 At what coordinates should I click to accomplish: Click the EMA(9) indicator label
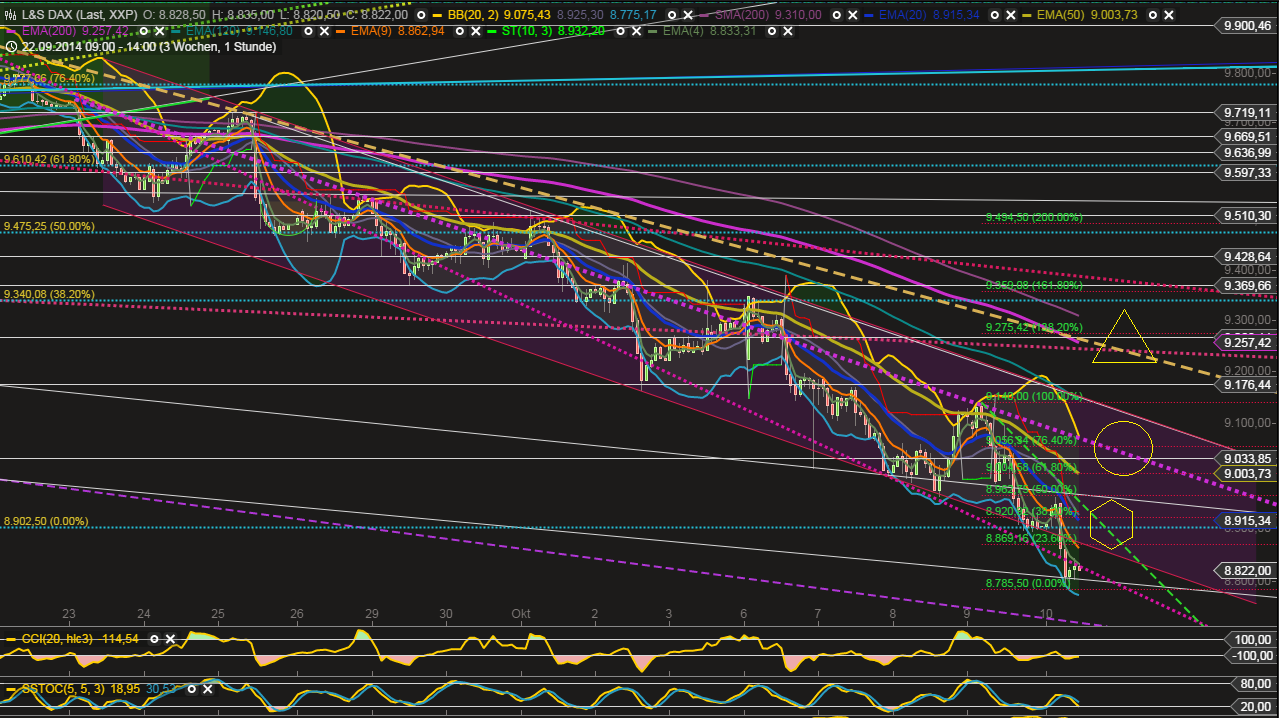371,31
